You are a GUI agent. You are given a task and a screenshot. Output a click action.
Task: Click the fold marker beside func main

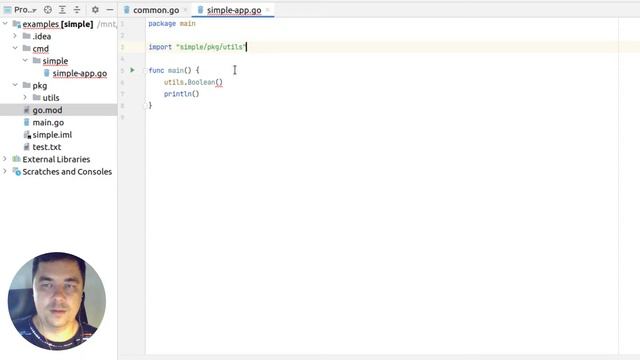(145, 71)
